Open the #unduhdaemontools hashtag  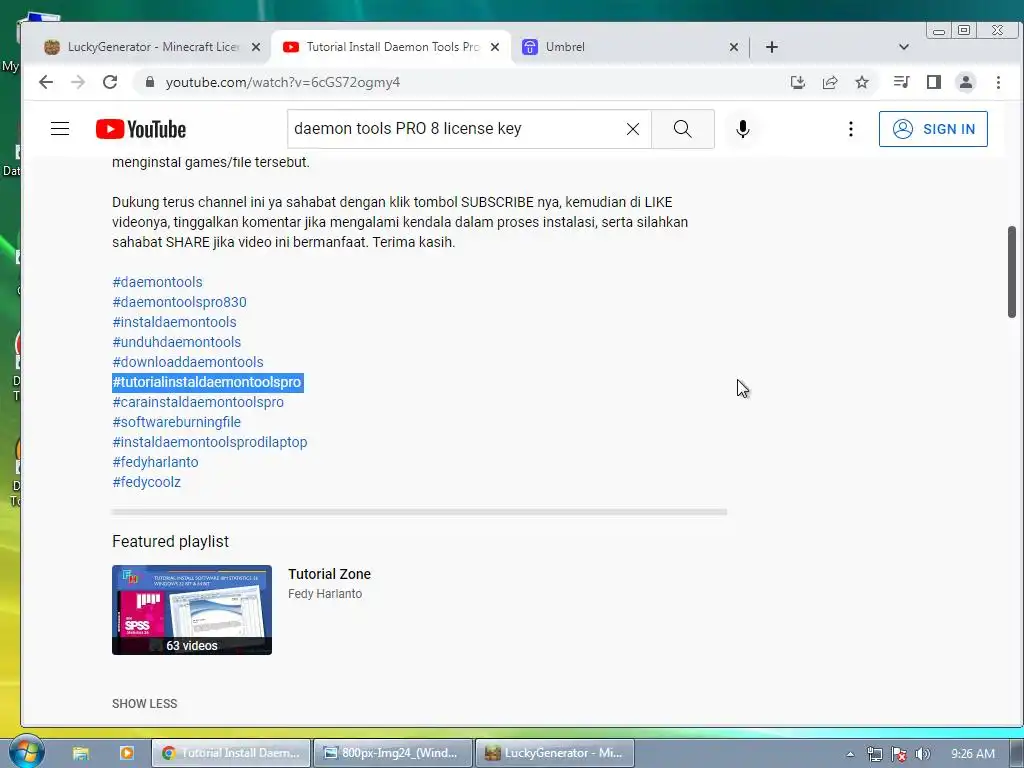[x=176, y=342]
